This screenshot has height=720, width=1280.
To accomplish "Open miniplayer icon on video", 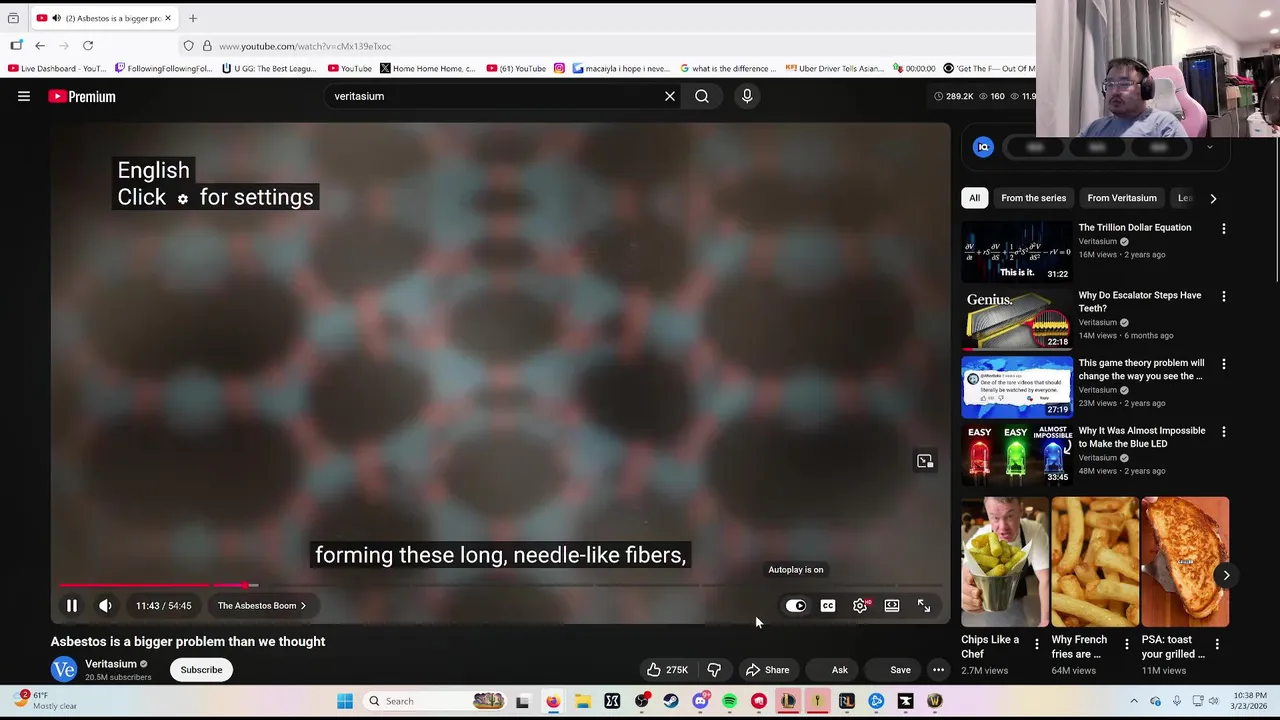I will [x=925, y=461].
